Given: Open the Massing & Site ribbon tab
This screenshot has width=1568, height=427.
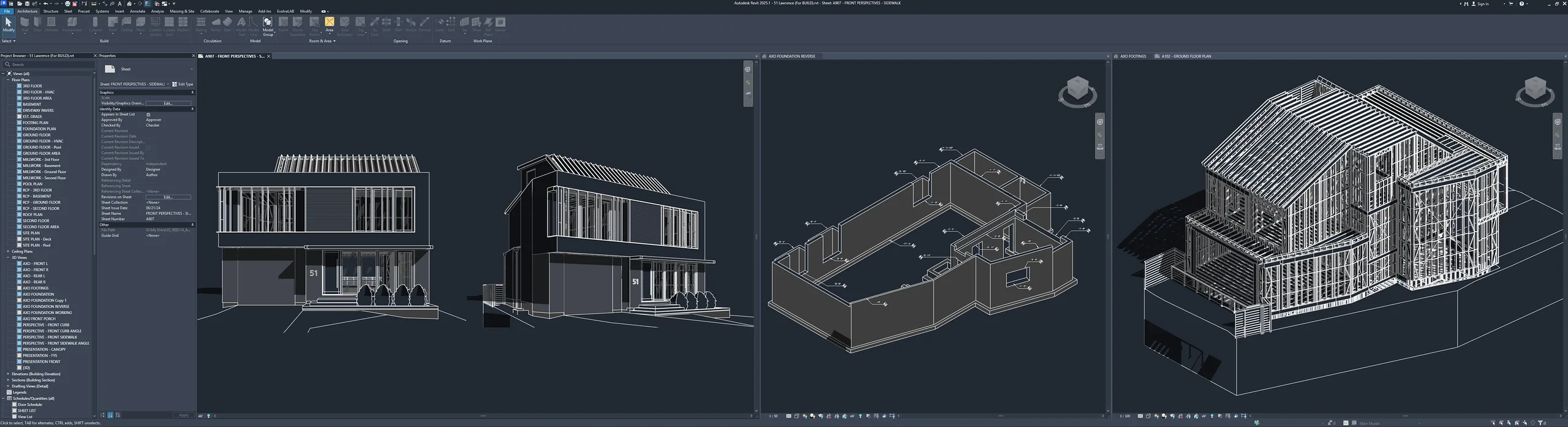Looking at the screenshot, I should click(182, 11).
